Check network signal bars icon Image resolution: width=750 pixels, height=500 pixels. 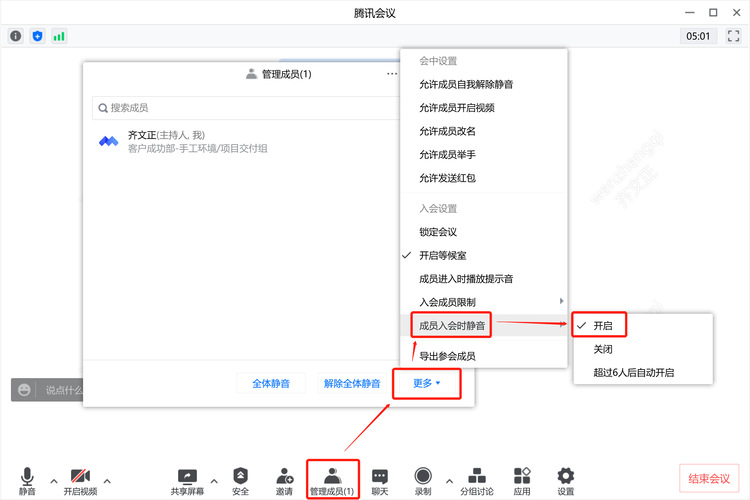[x=59, y=36]
